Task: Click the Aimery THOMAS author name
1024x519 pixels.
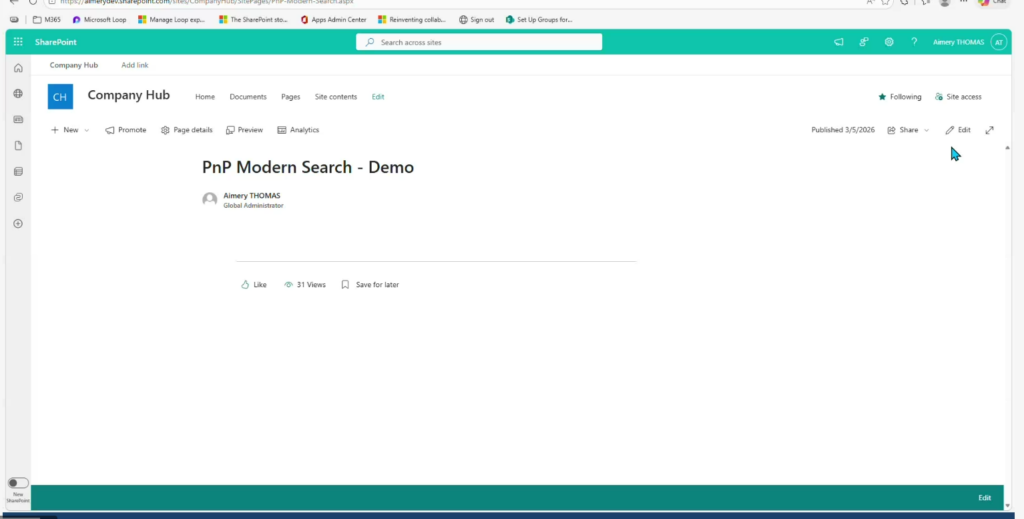Action: pos(251,195)
